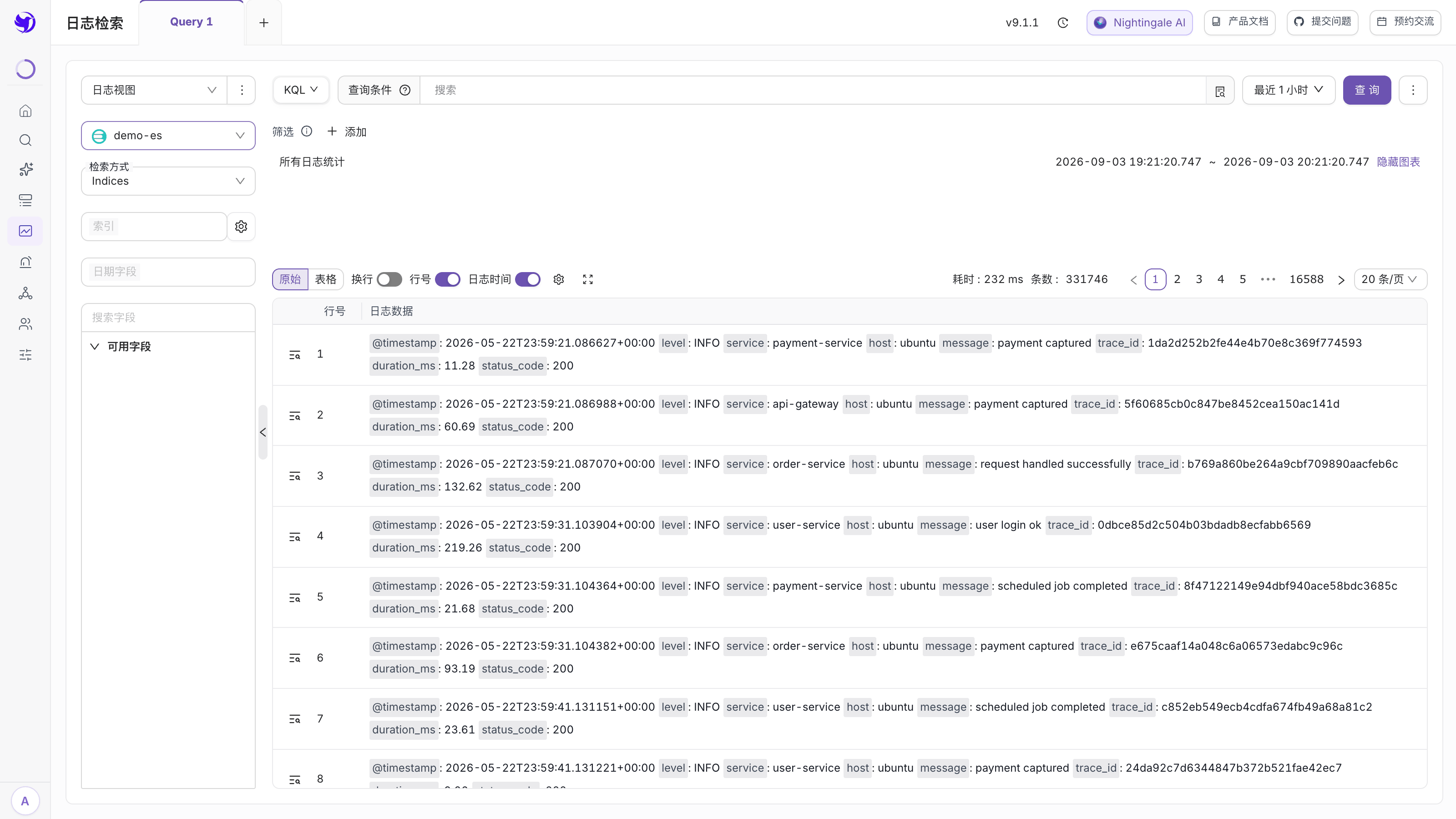Viewport: 1456px width, 819px height.
Task: Open detail icon for log row 1
Action: pyautogui.click(x=294, y=355)
